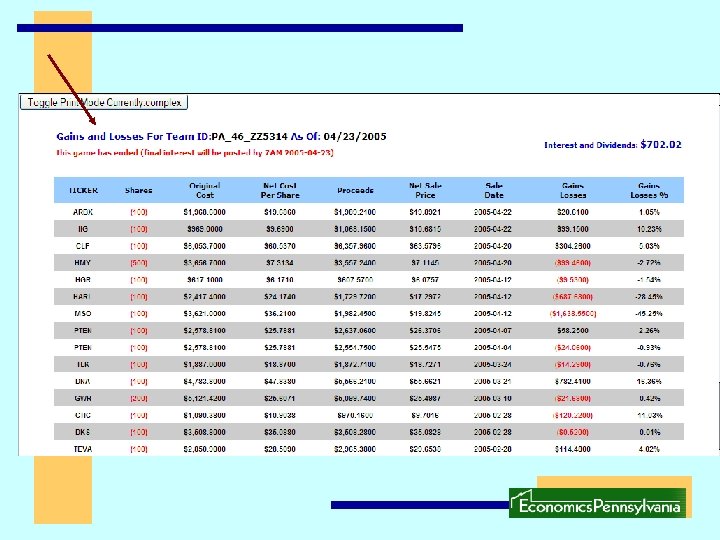
Task: Click the sale date in IIG row
Action: tap(493, 229)
